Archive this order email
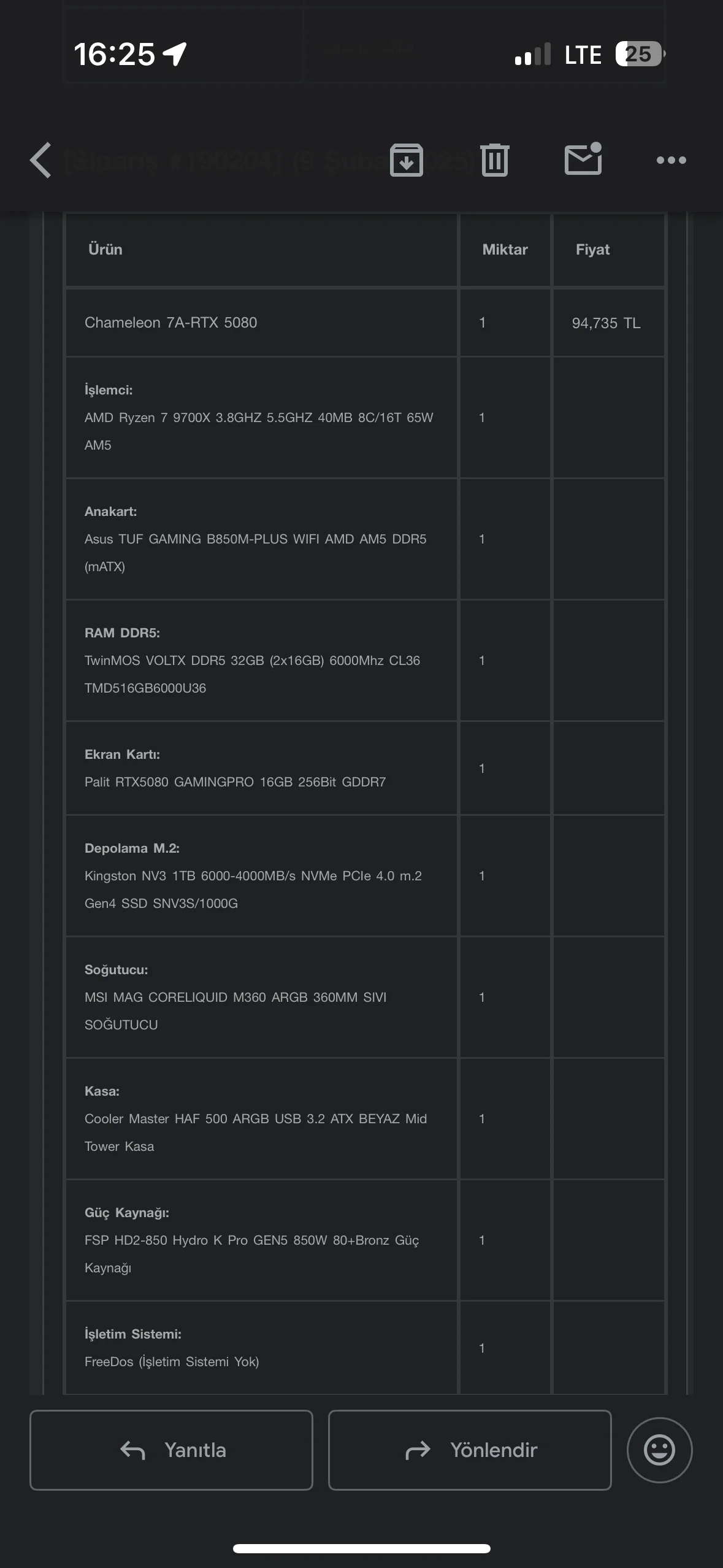This screenshot has width=723, height=1568. point(407,160)
